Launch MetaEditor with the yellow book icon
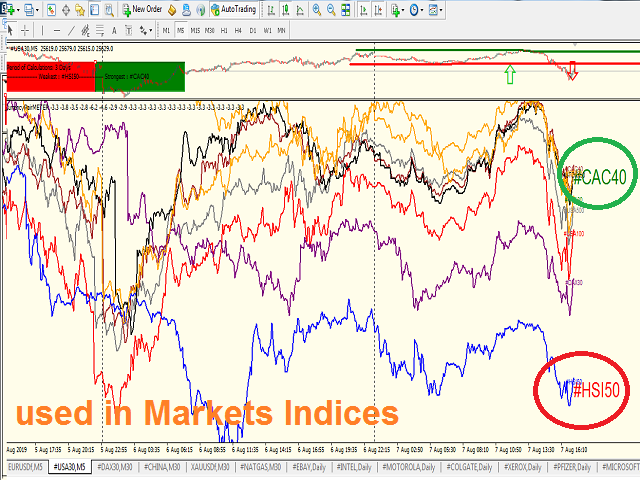This screenshot has height=480, width=640. (172, 10)
